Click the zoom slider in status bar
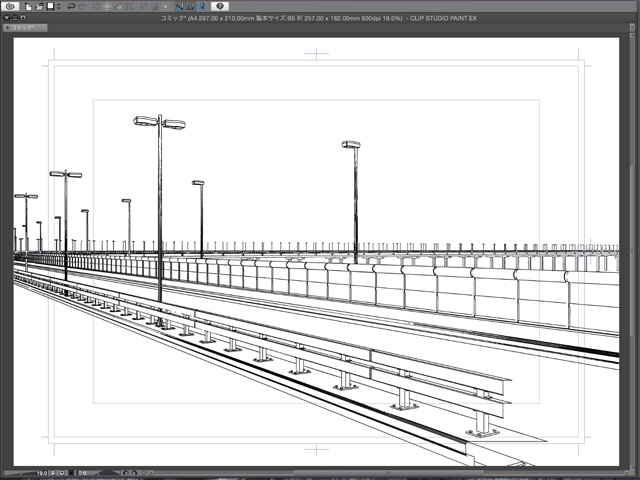The height and width of the screenshot is (480, 640). click(20, 473)
